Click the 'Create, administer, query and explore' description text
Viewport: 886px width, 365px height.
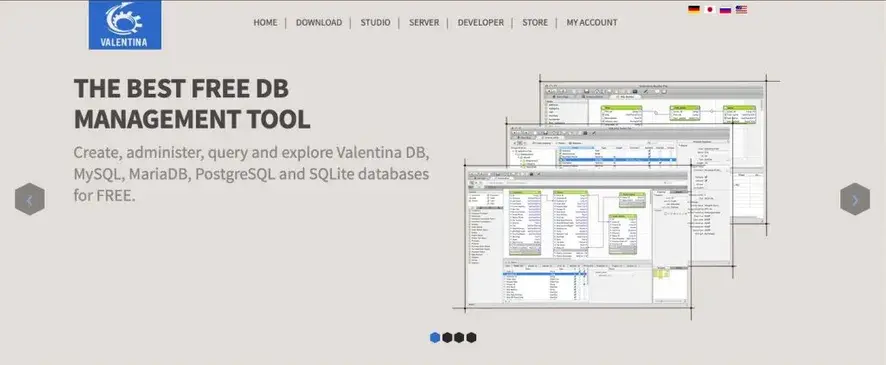click(x=251, y=174)
